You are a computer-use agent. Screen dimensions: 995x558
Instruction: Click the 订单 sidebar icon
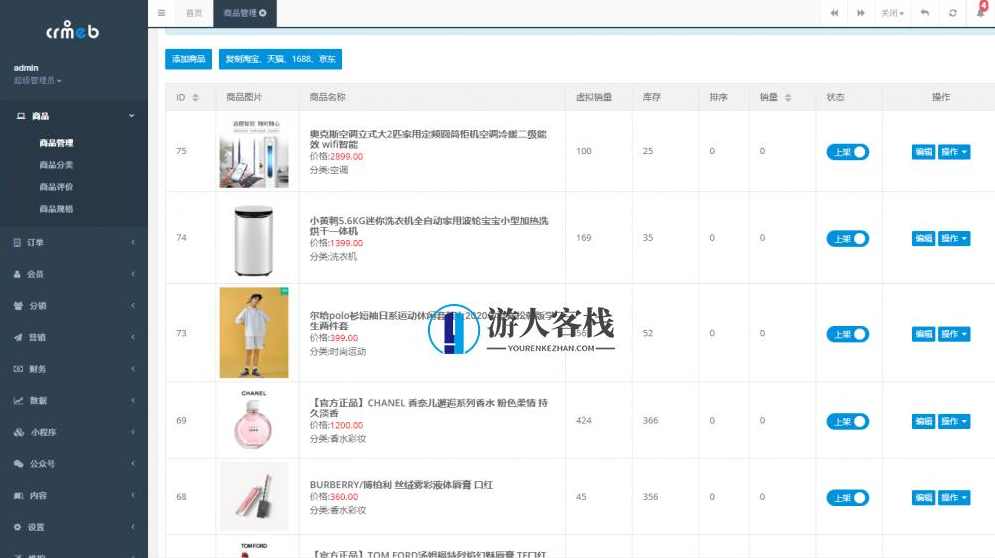[x=17, y=242]
